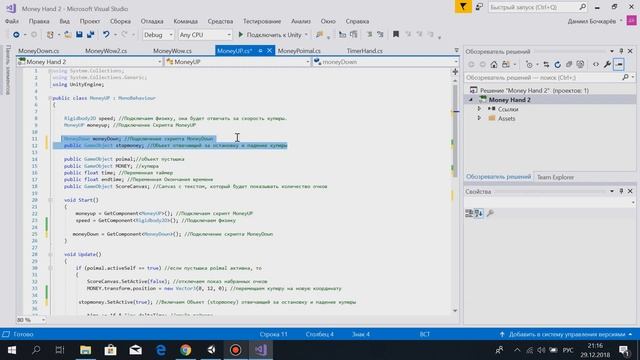Click the Быстрый запуск quick launch field
640x360 pixels.
click(x=538, y=7)
